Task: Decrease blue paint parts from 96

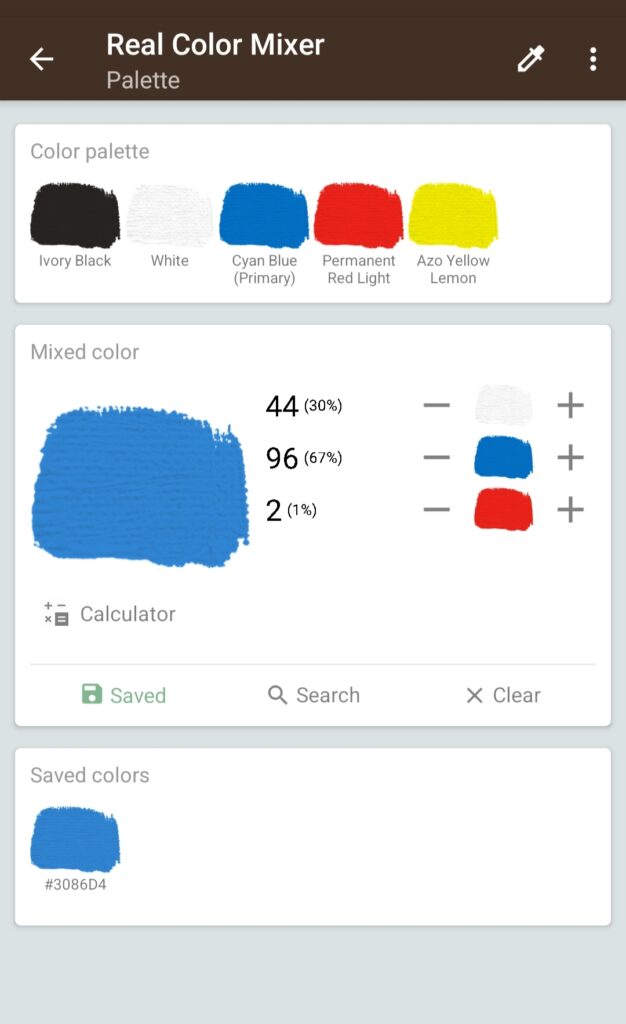Action: pos(436,458)
